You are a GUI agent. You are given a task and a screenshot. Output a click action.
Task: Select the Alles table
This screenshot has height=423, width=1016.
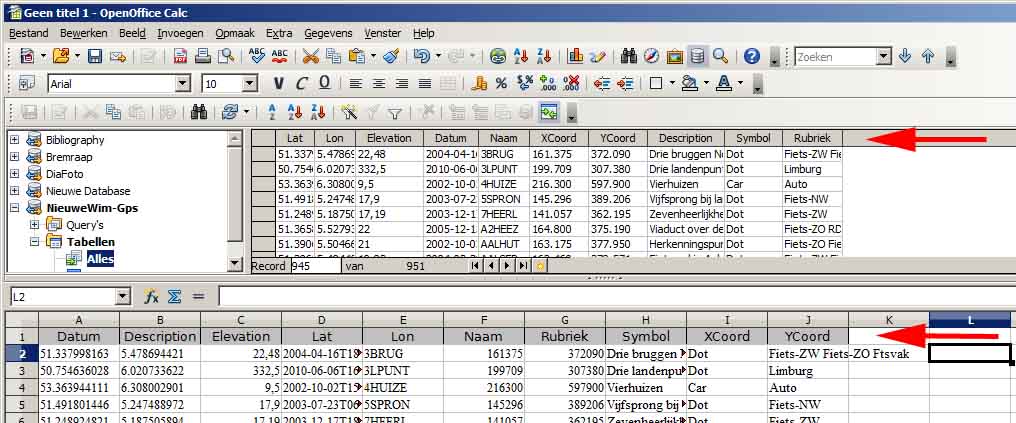click(100, 259)
